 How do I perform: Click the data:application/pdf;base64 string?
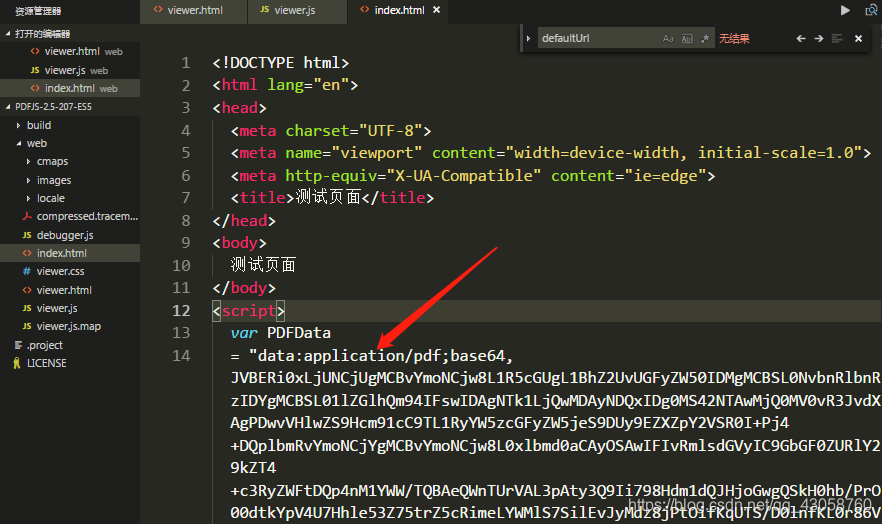(381, 355)
